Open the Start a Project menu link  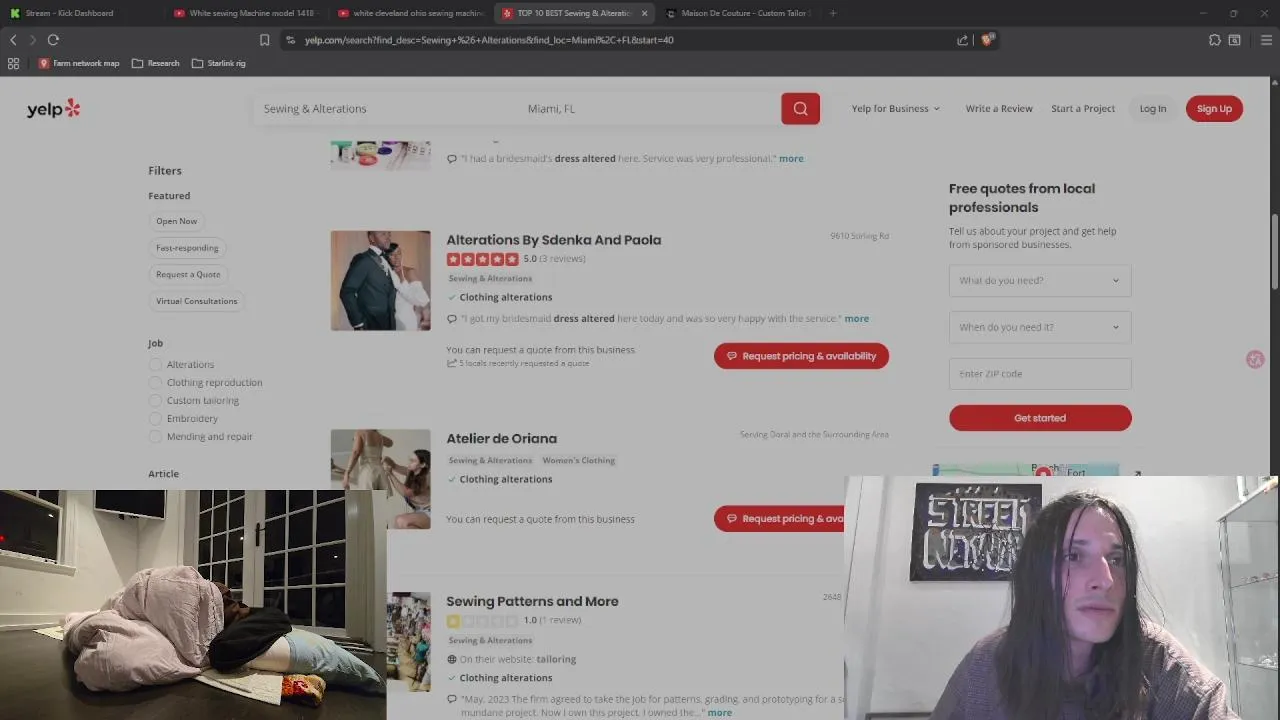pyautogui.click(x=1083, y=108)
